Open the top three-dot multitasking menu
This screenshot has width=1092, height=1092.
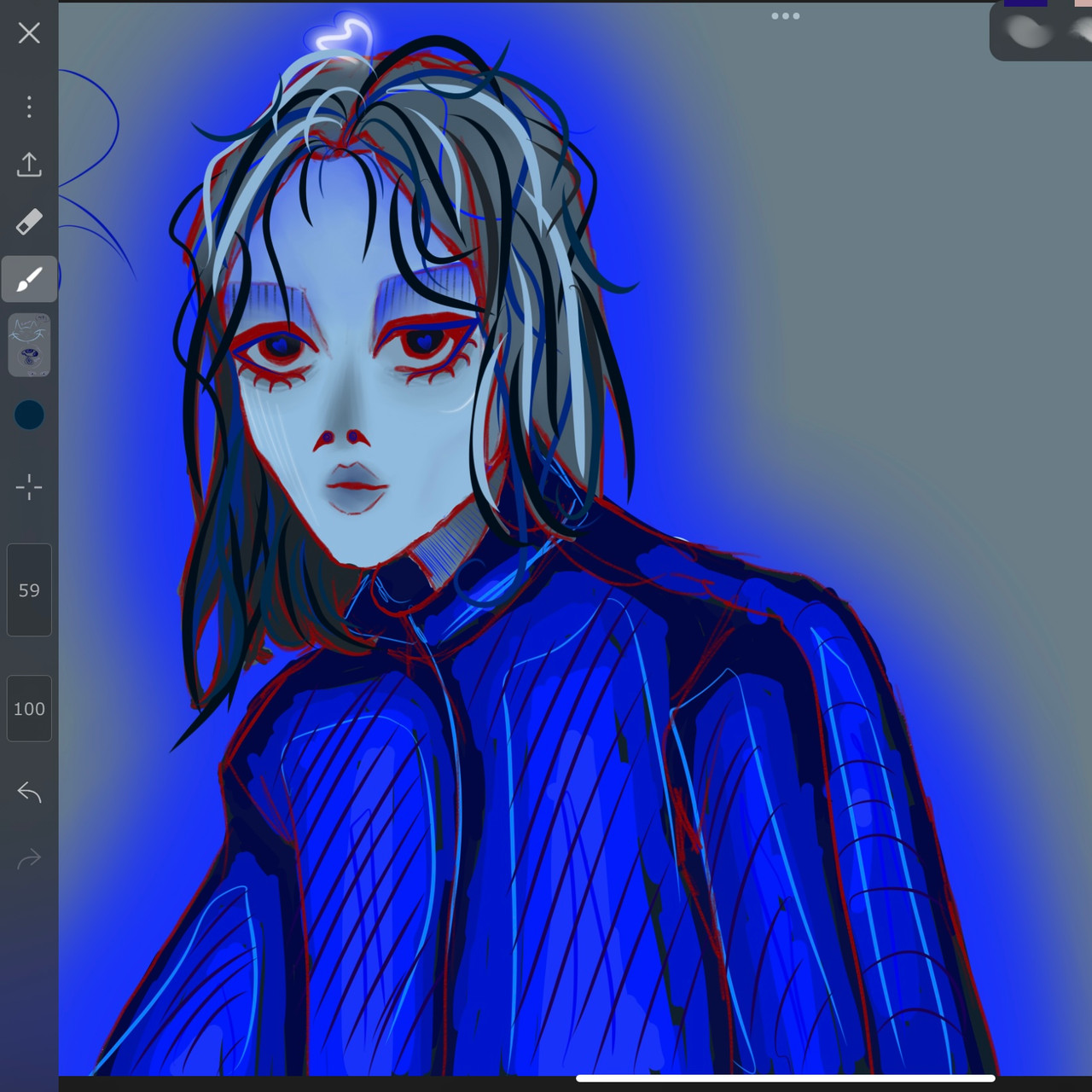tap(785, 15)
